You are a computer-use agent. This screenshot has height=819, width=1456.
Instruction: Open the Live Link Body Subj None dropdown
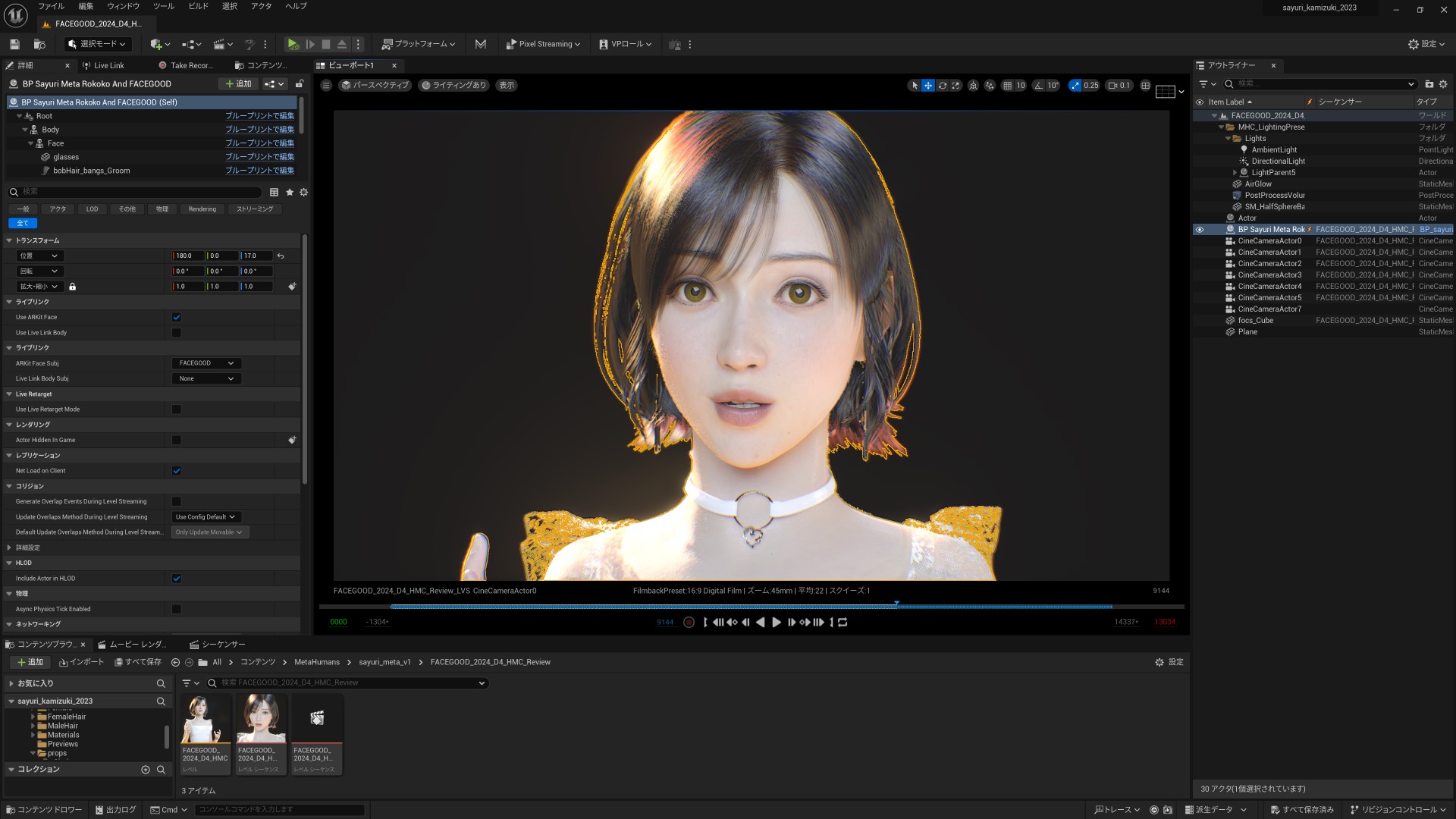coord(206,378)
